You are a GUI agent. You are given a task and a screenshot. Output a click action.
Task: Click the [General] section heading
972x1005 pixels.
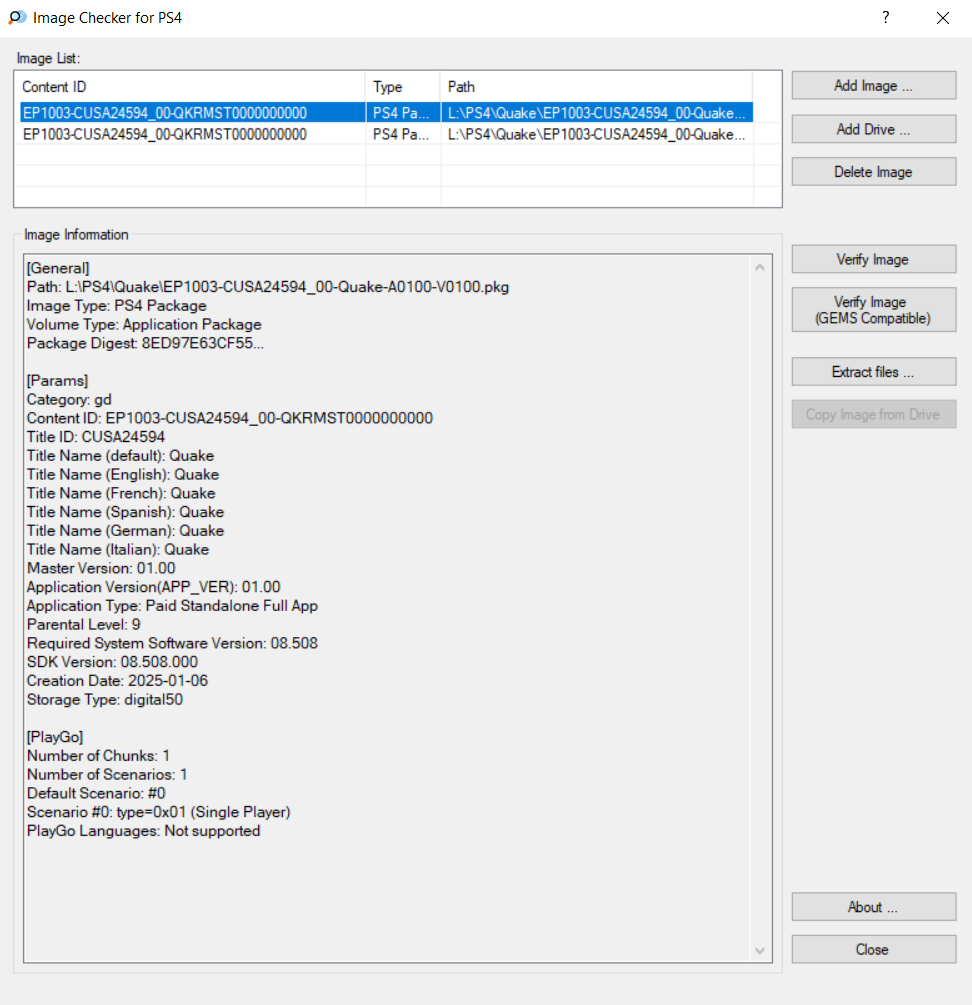coord(58,268)
